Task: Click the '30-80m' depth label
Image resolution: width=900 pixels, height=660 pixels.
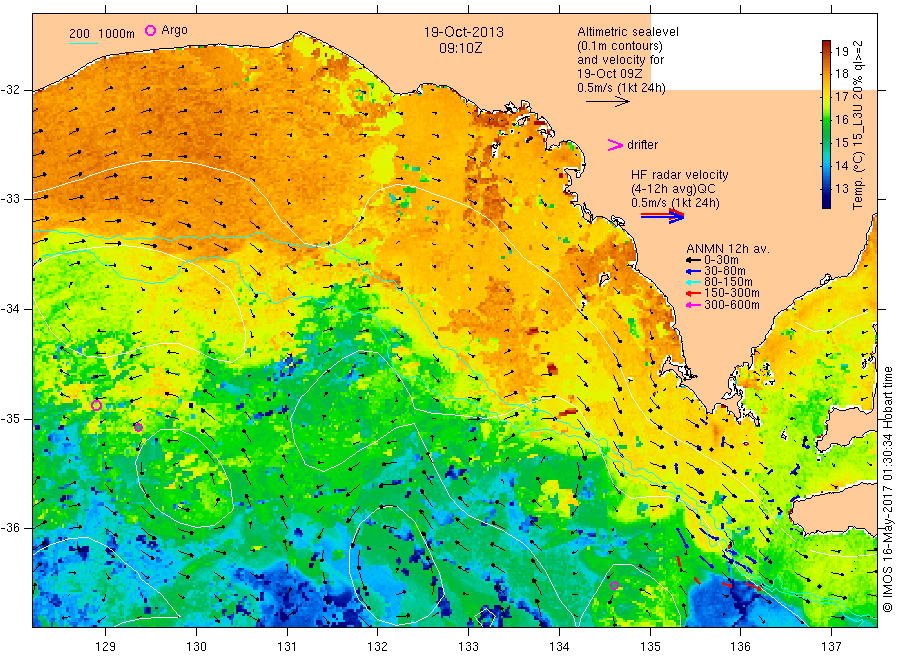Action: point(724,271)
